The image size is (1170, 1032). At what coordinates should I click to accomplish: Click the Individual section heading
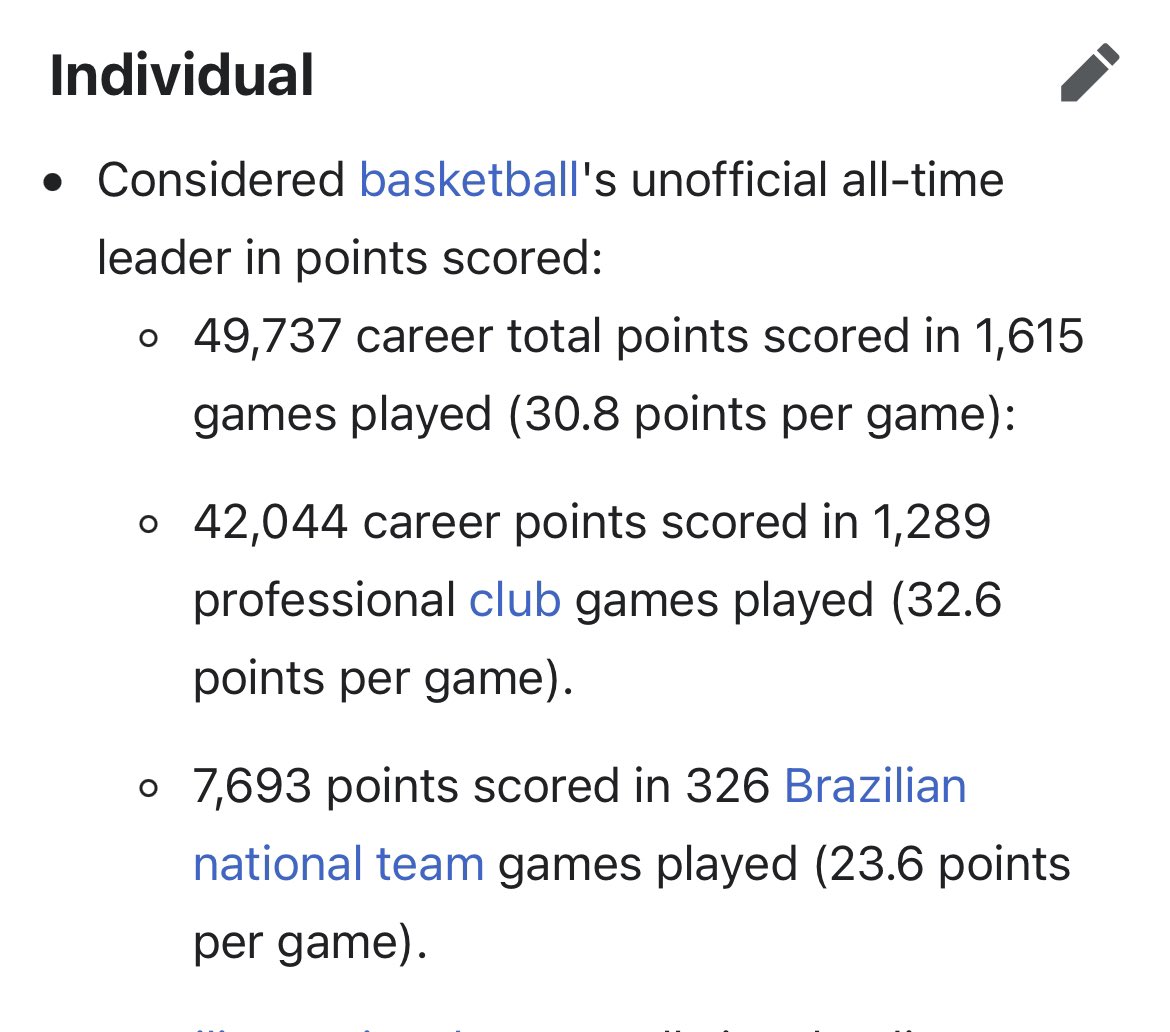click(x=181, y=75)
